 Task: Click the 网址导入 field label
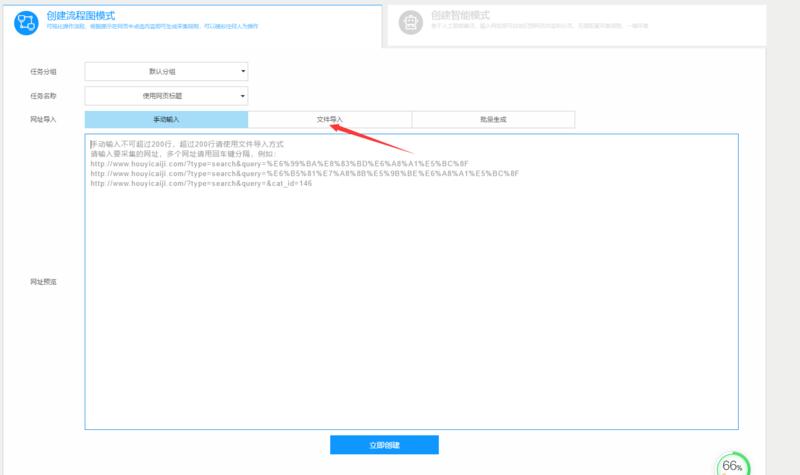[44, 119]
